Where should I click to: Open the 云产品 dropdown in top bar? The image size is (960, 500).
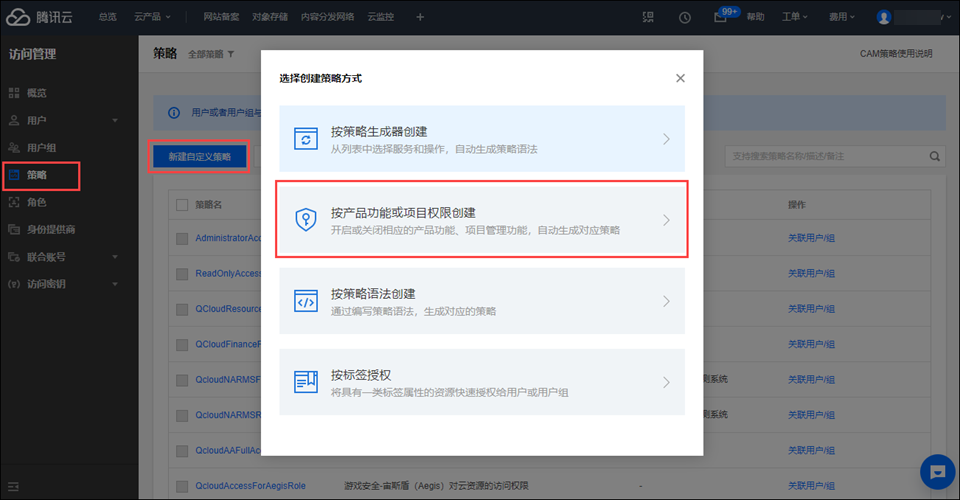[152, 17]
